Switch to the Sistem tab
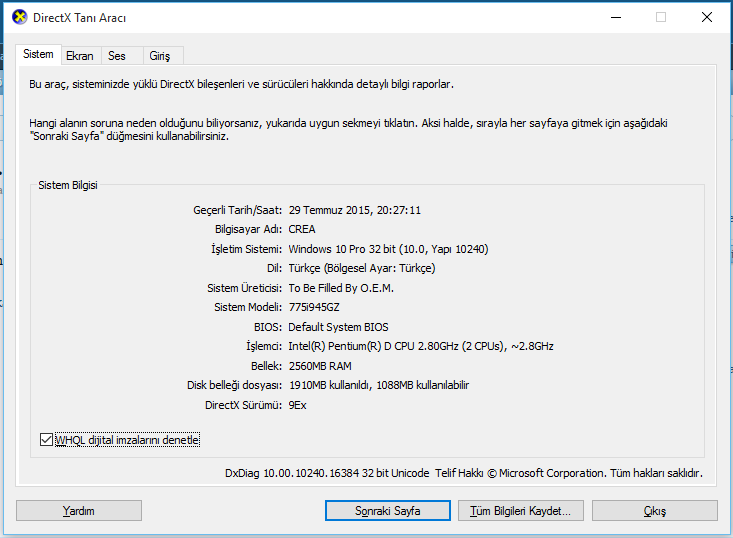The width and height of the screenshot is (733, 538). [x=38, y=54]
